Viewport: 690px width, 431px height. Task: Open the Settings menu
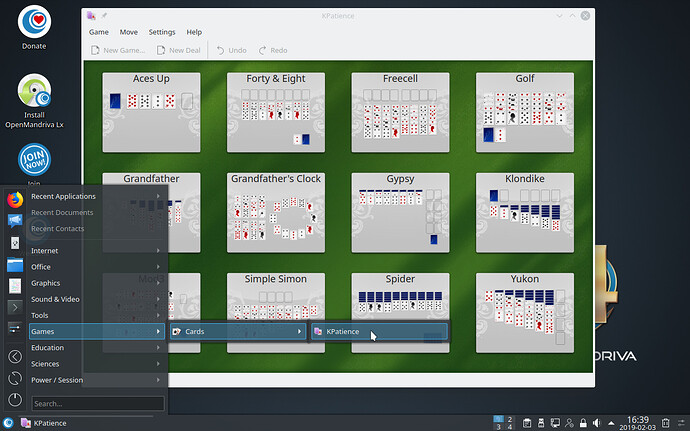[162, 32]
